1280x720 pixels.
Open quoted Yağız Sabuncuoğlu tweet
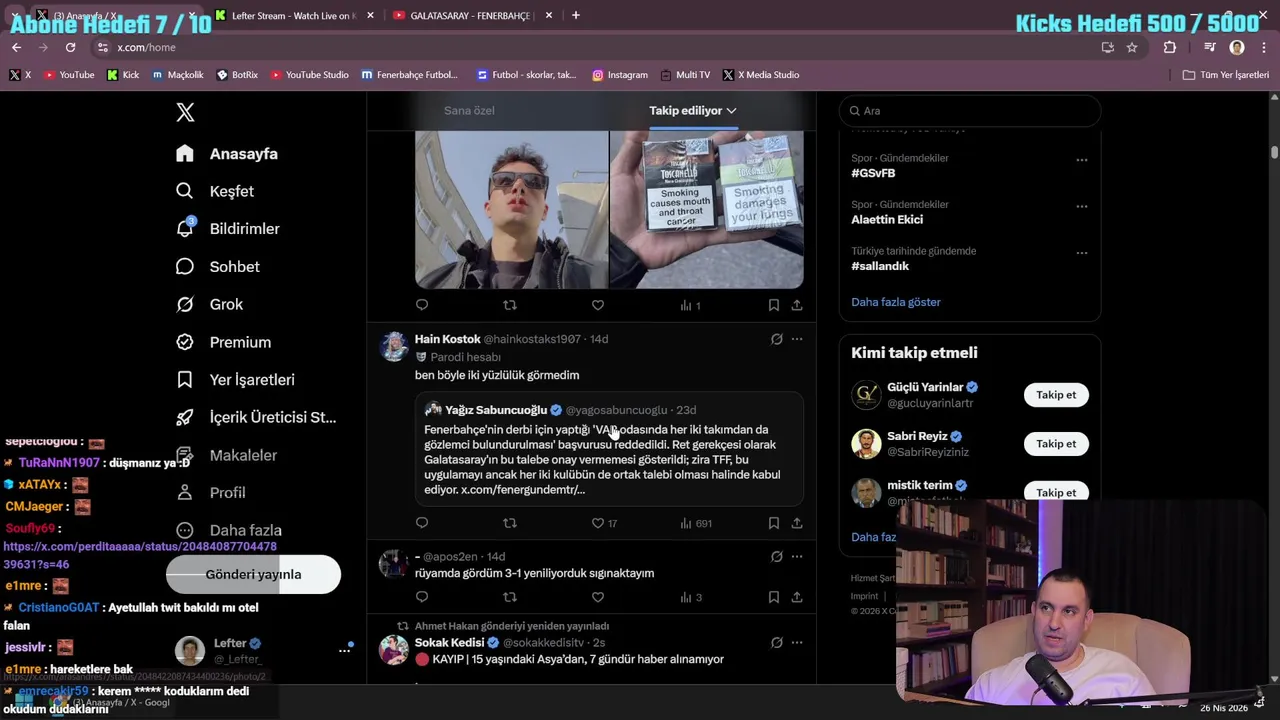[609, 449]
